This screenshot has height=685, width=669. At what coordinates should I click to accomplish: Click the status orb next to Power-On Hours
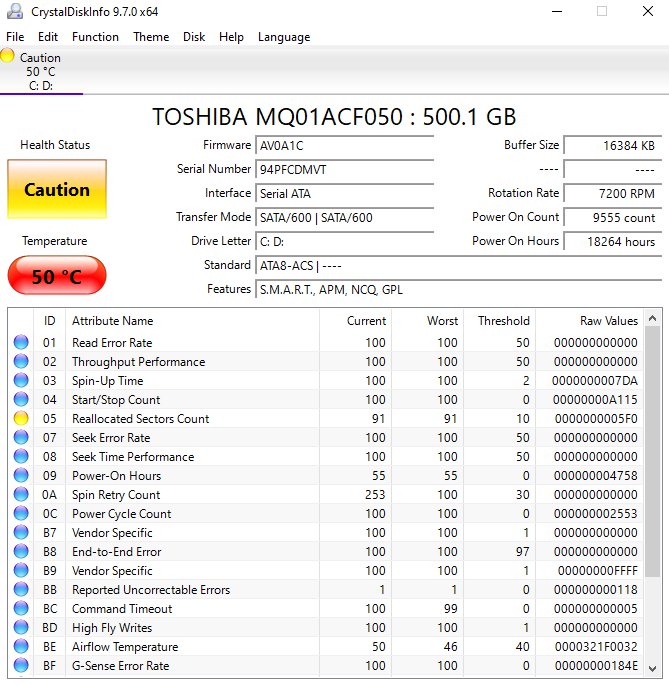21,476
